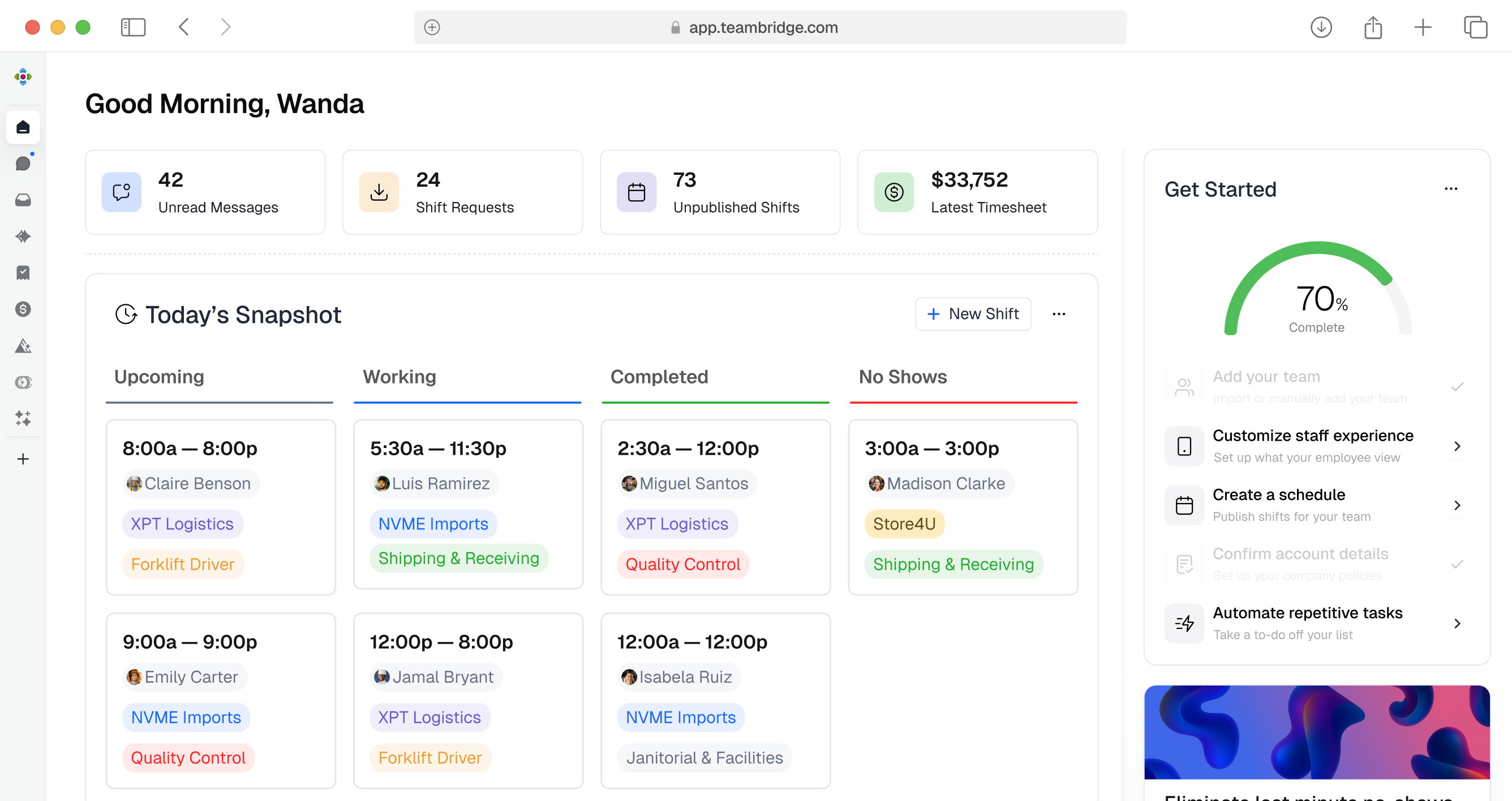Open the Unread Messages card

point(205,192)
